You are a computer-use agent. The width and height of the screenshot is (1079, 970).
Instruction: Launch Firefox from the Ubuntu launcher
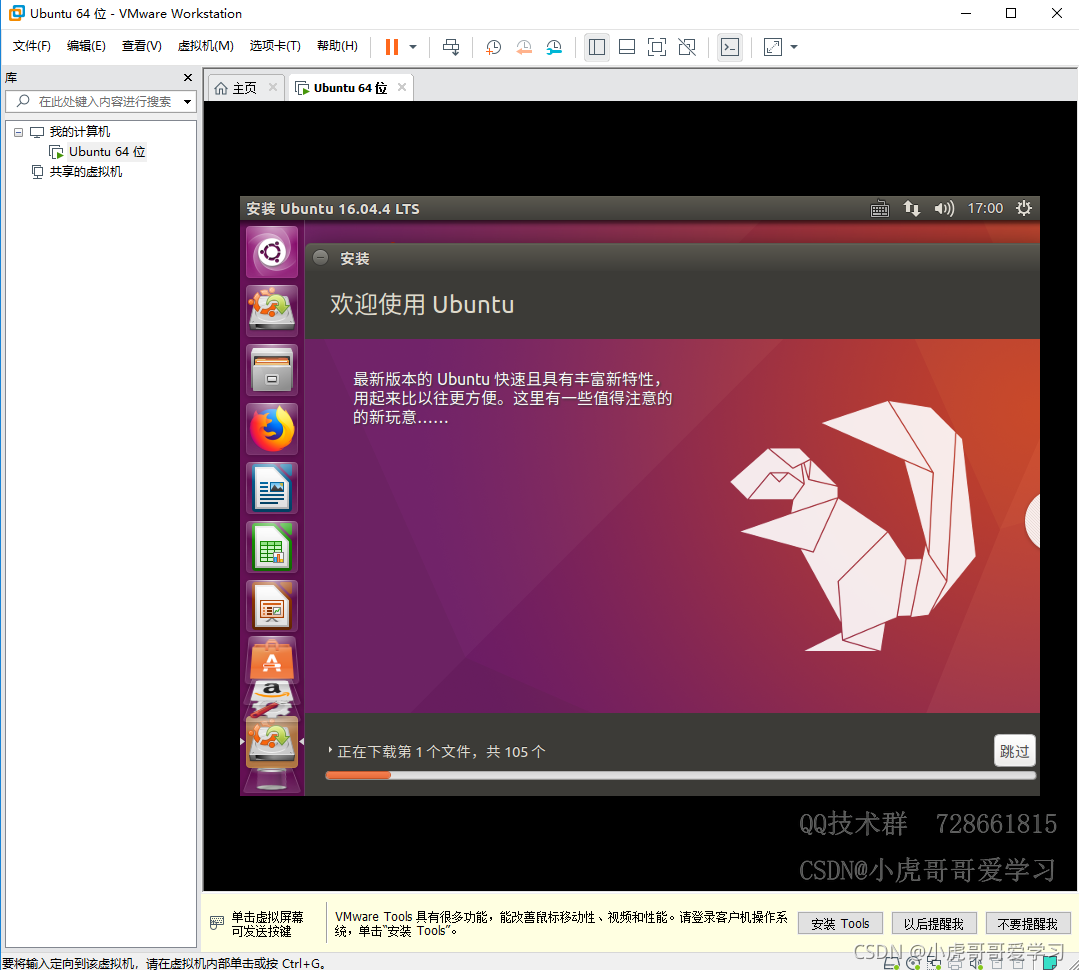pyautogui.click(x=272, y=429)
